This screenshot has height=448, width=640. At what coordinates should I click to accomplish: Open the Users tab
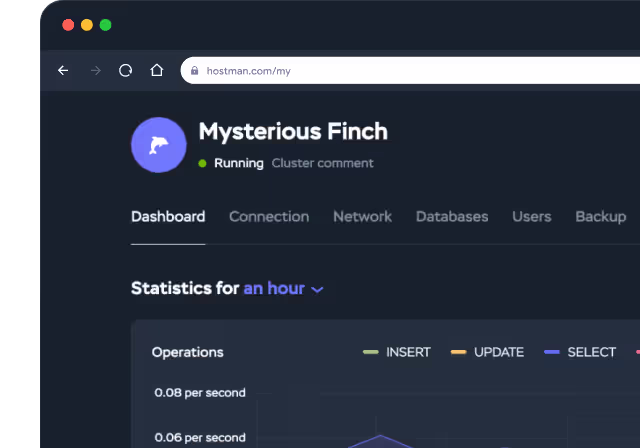point(532,217)
